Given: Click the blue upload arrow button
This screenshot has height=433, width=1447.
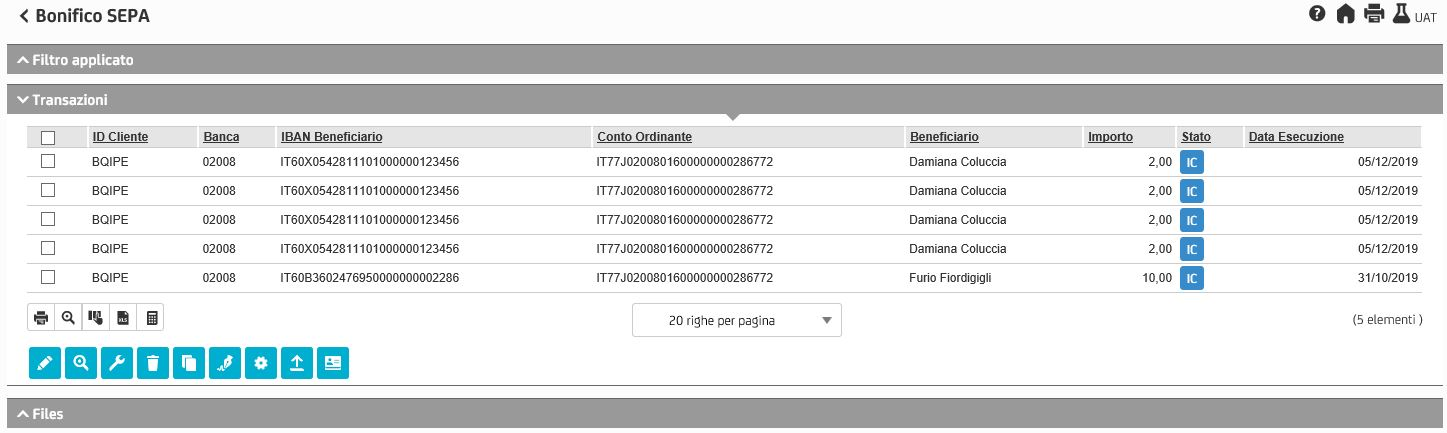Looking at the screenshot, I should [x=296, y=364].
